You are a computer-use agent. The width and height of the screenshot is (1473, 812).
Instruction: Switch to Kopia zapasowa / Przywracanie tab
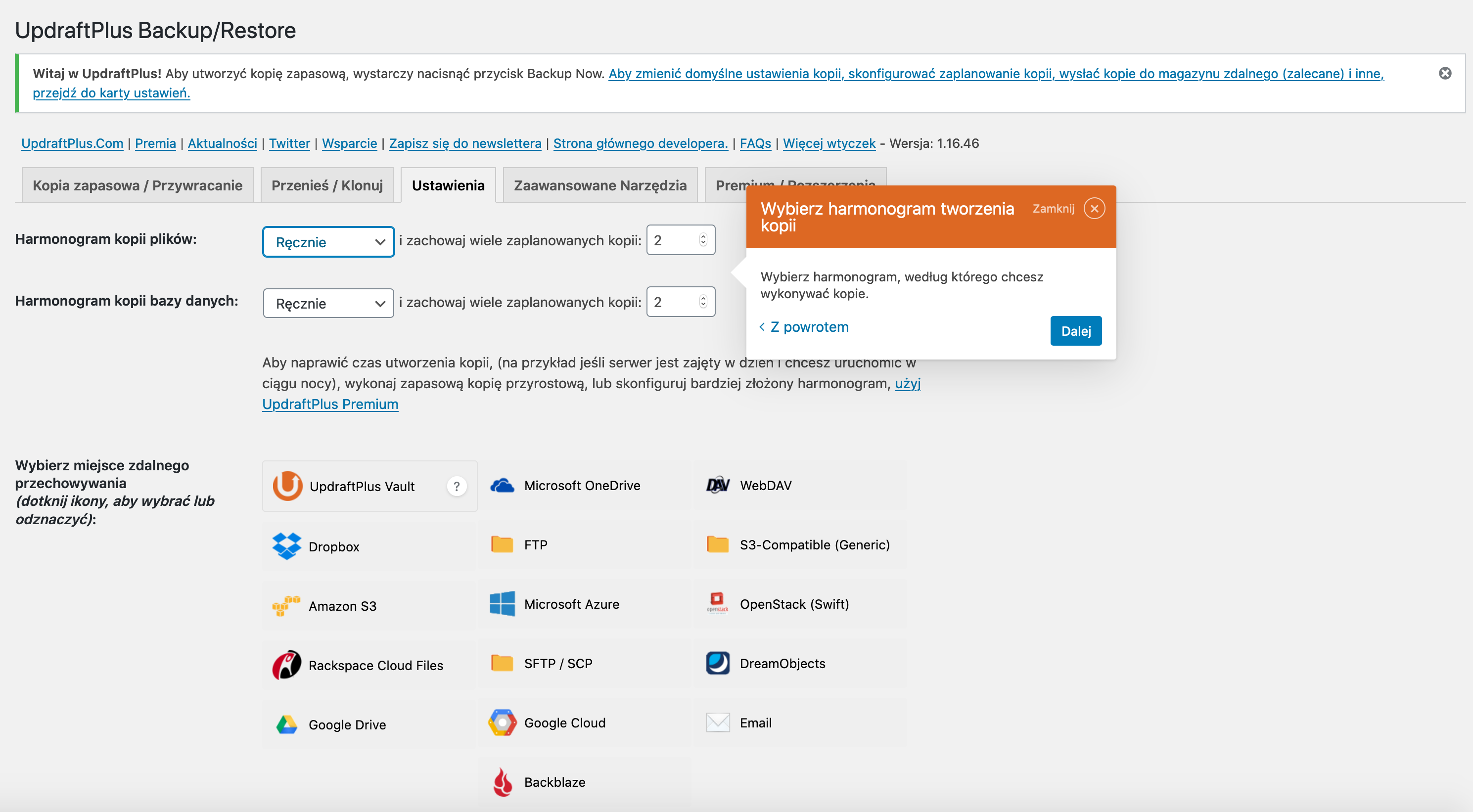[137, 184]
